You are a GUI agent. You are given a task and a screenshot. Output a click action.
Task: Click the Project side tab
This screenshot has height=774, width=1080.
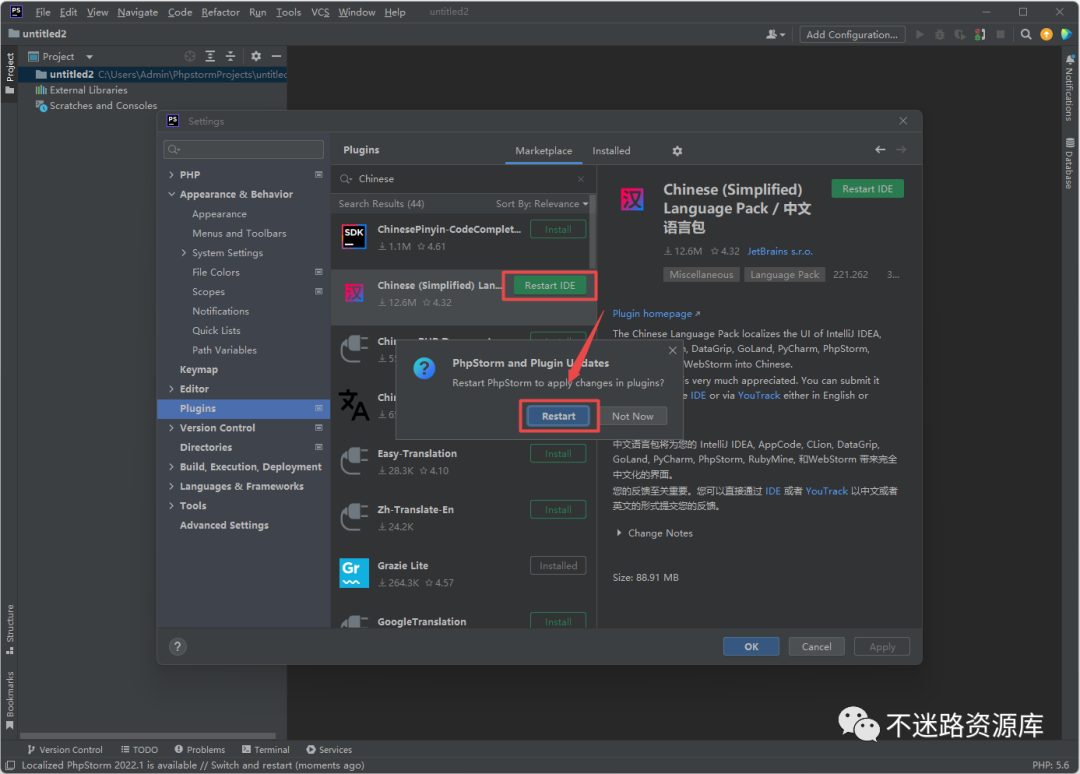coord(10,73)
